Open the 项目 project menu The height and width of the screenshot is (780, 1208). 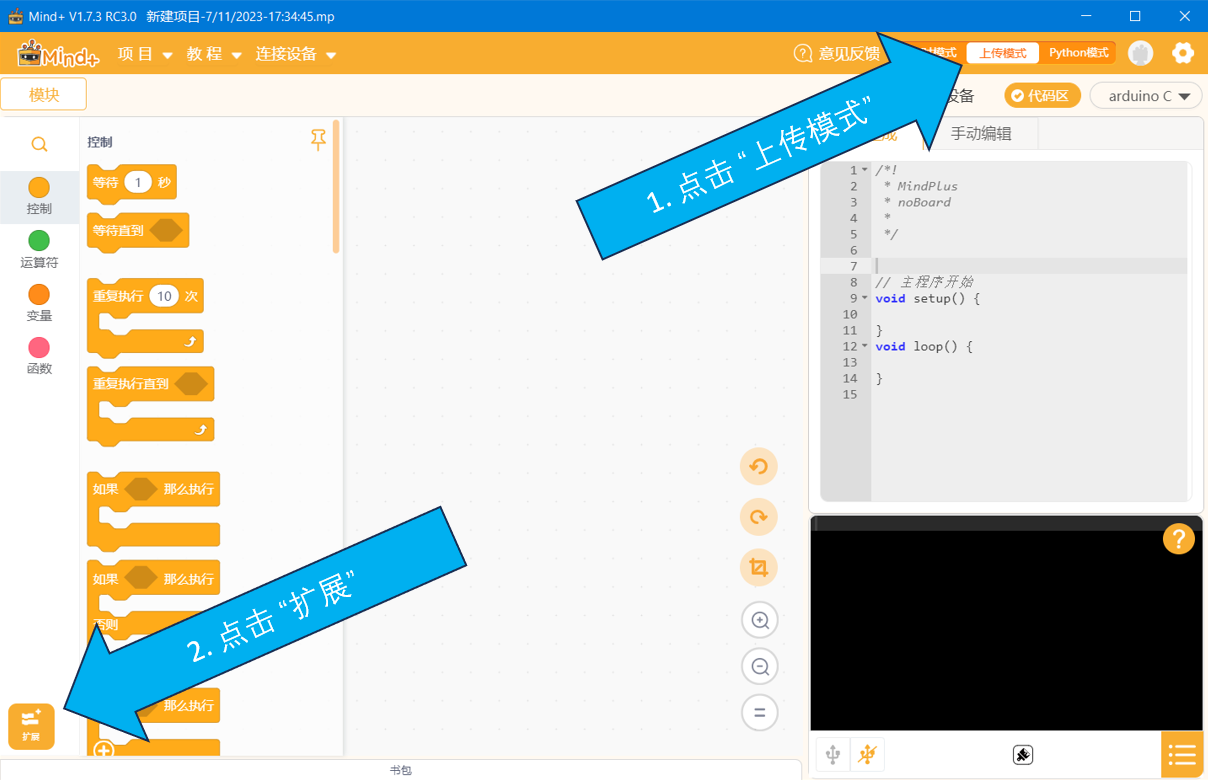(x=145, y=54)
